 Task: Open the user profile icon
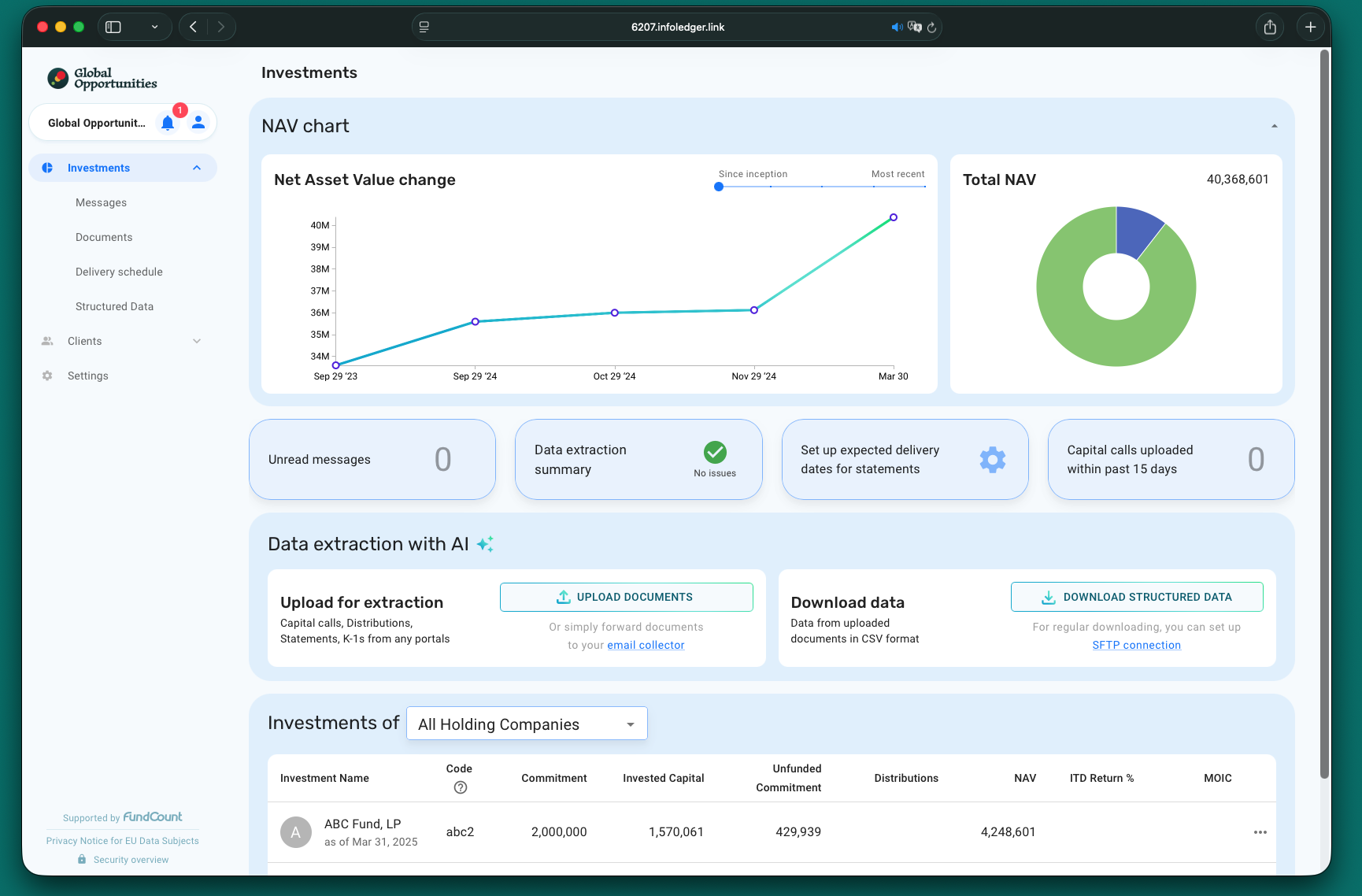[198, 123]
